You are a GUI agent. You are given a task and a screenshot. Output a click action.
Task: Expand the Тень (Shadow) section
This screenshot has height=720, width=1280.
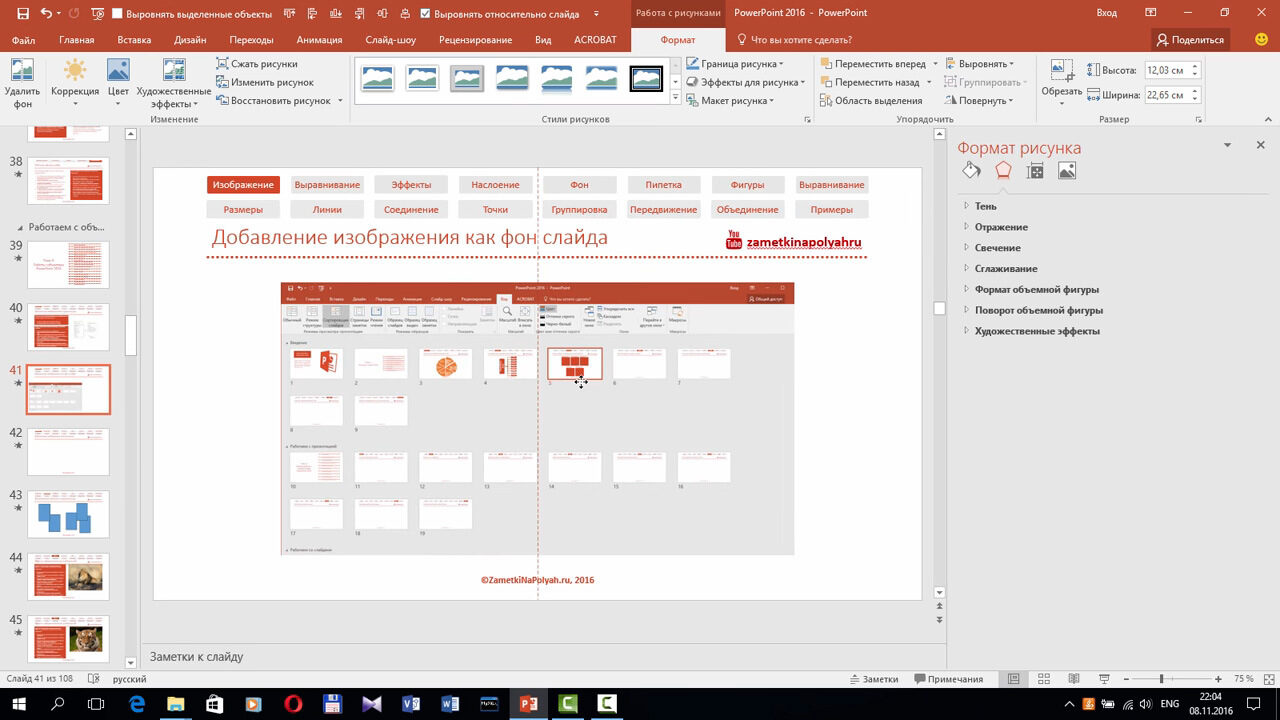985,206
